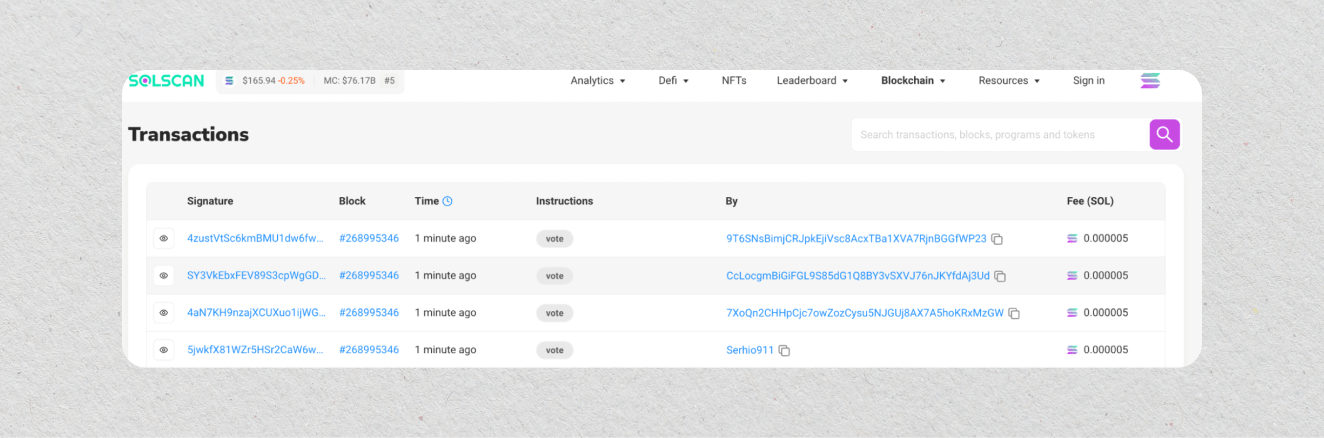Image resolution: width=1324 pixels, height=438 pixels.
Task: Open the Defi dropdown menu
Action: point(673,81)
